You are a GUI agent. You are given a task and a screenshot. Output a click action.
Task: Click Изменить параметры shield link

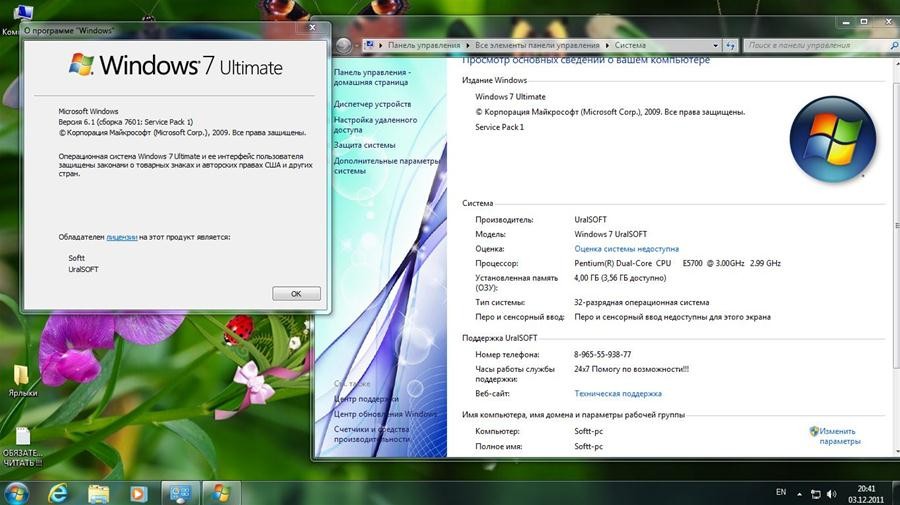(x=835, y=436)
